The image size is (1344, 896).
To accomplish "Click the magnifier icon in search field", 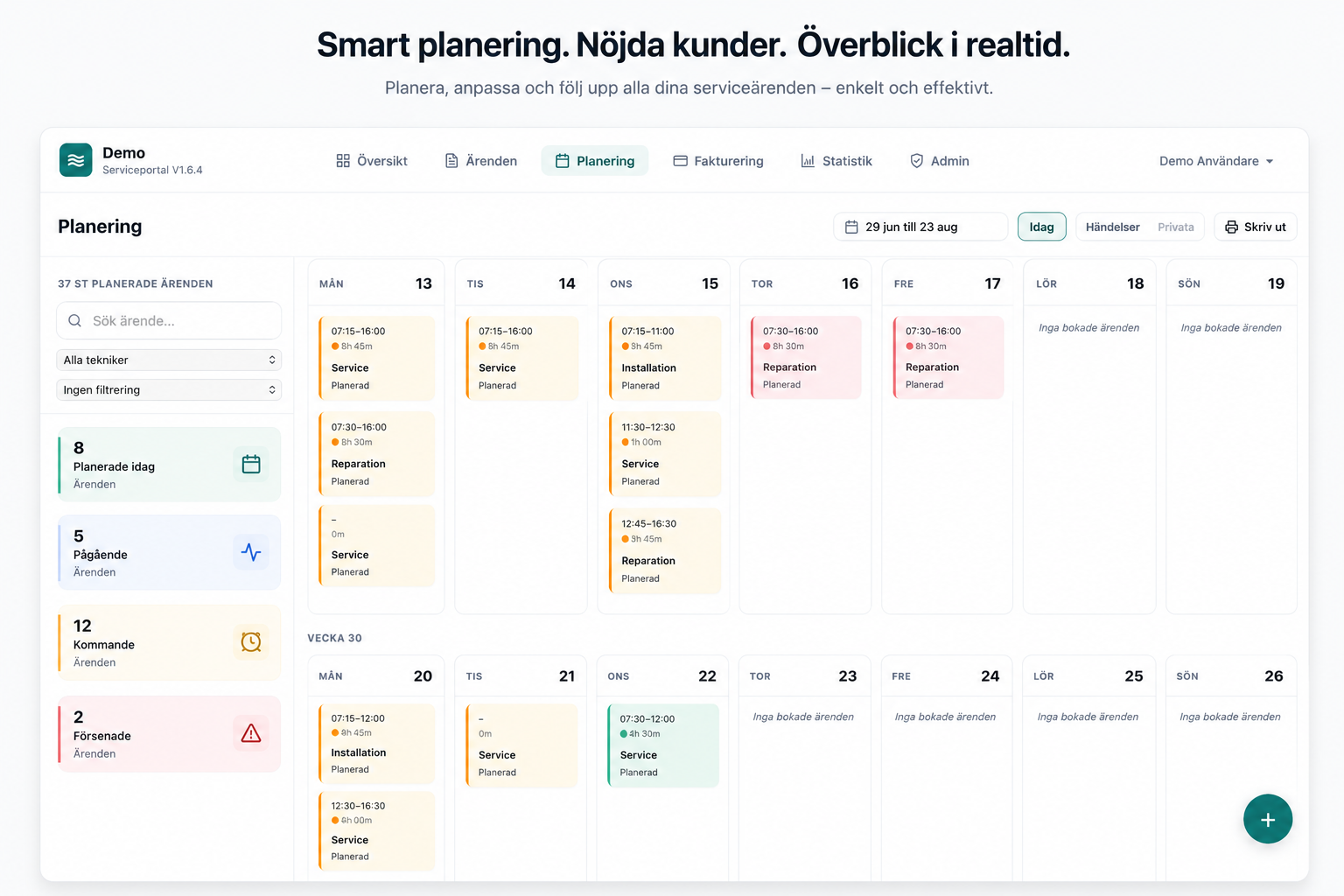I will (x=75, y=321).
